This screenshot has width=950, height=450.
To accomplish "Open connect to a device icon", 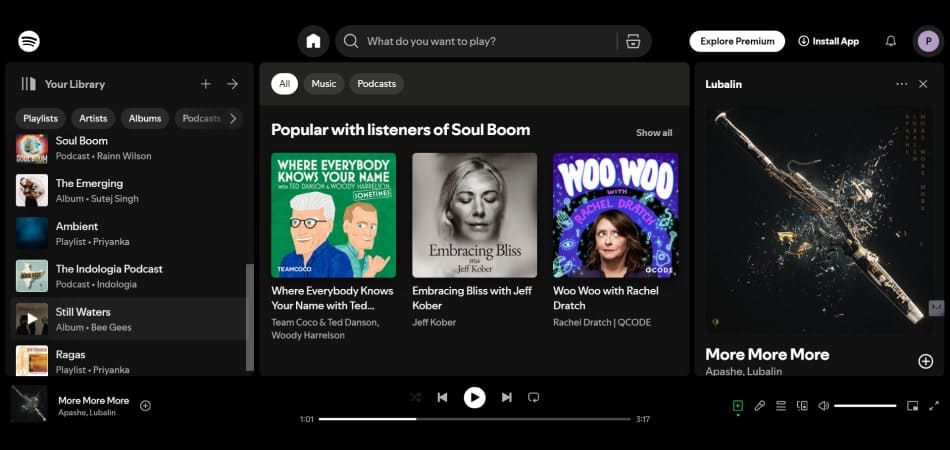I will tap(802, 406).
